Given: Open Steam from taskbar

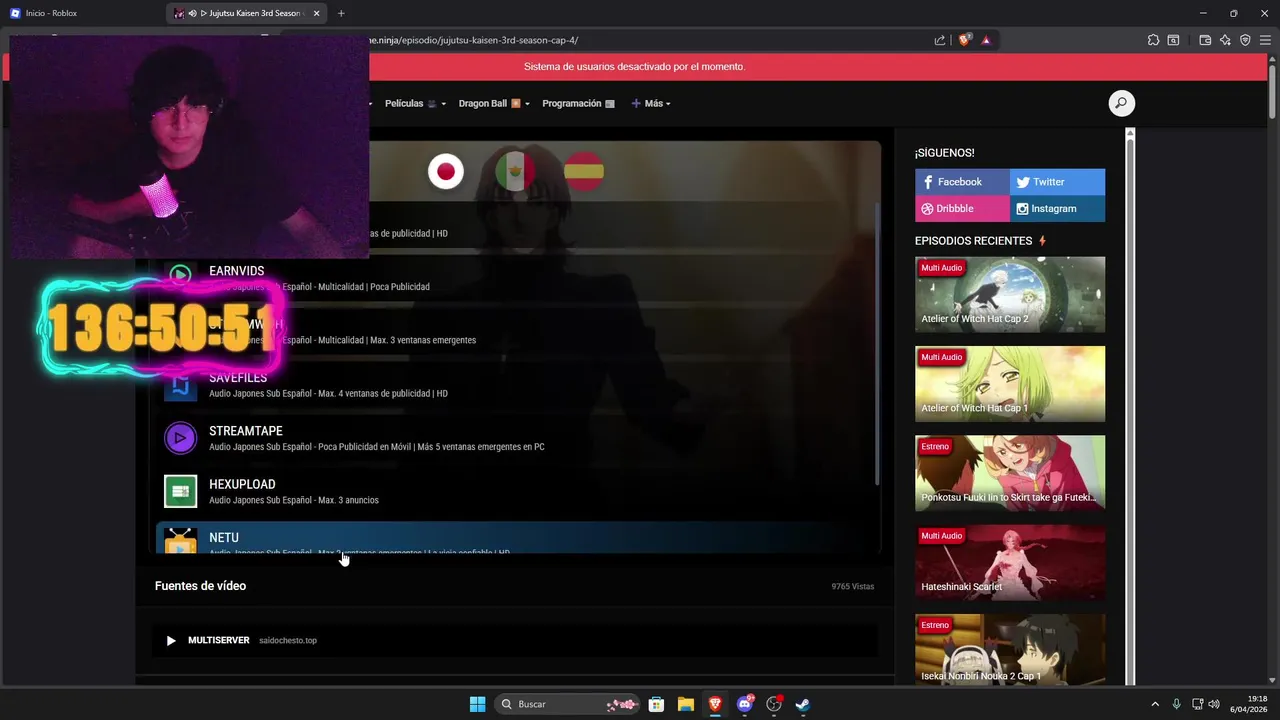Looking at the screenshot, I should [802, 704].
